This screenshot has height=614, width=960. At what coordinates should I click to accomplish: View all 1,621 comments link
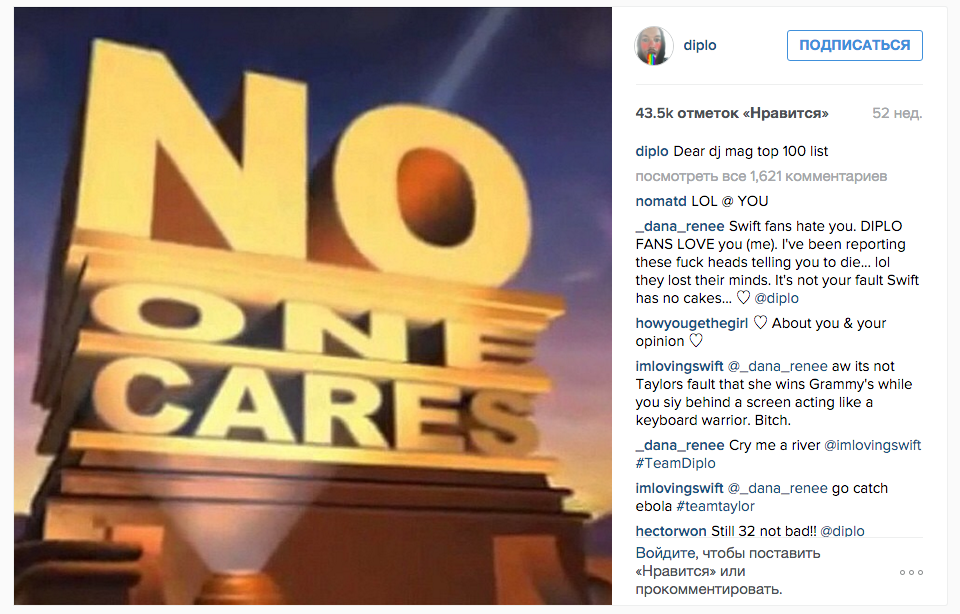coord(761,176)
